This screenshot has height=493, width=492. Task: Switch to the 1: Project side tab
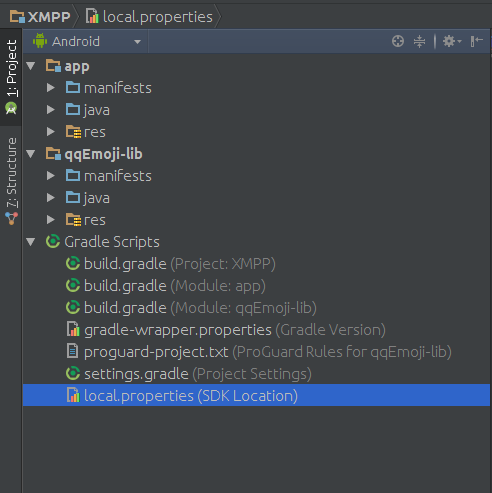coord(11,77)
